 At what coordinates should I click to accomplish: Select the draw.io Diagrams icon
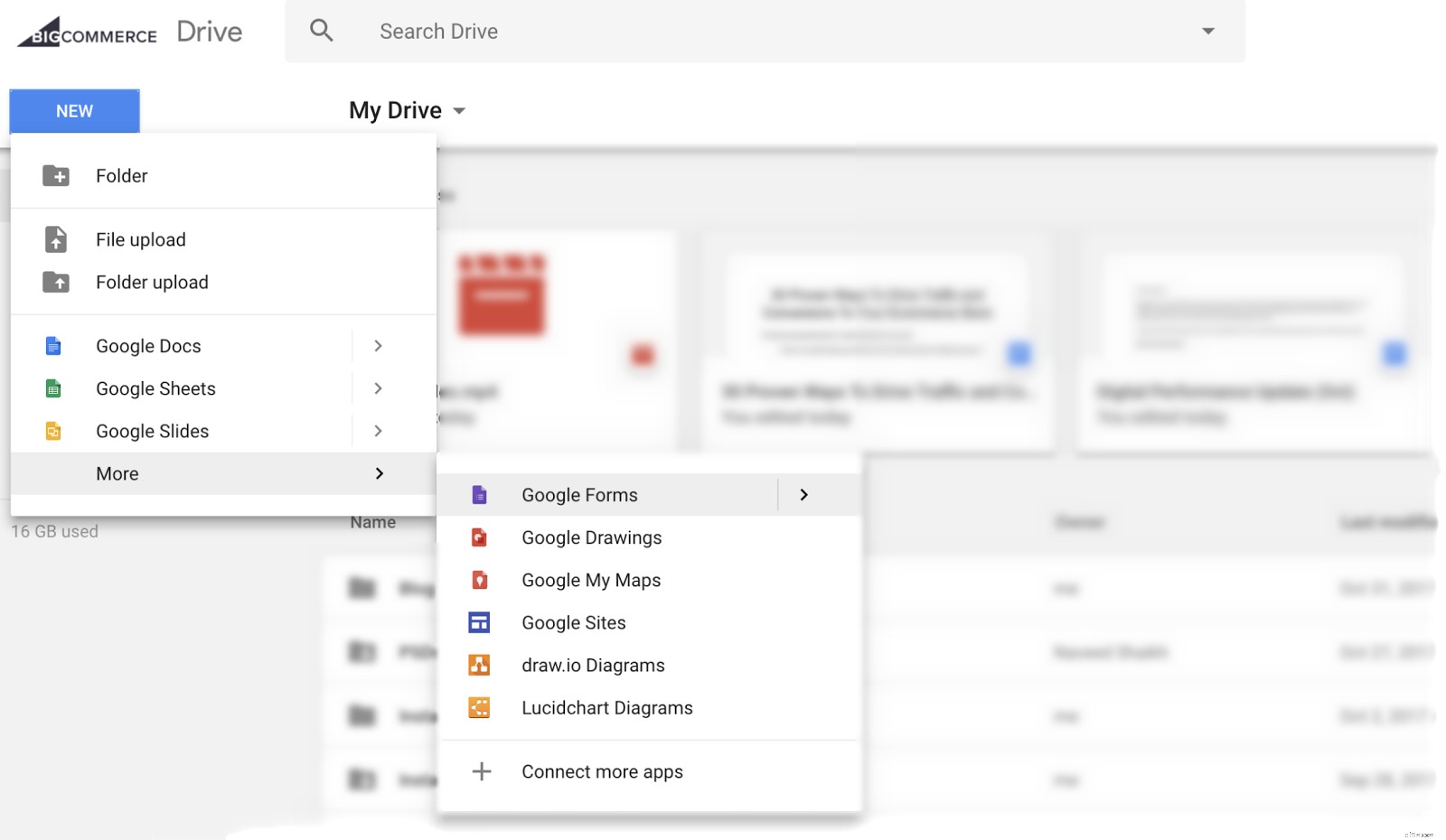coord(480,665)
